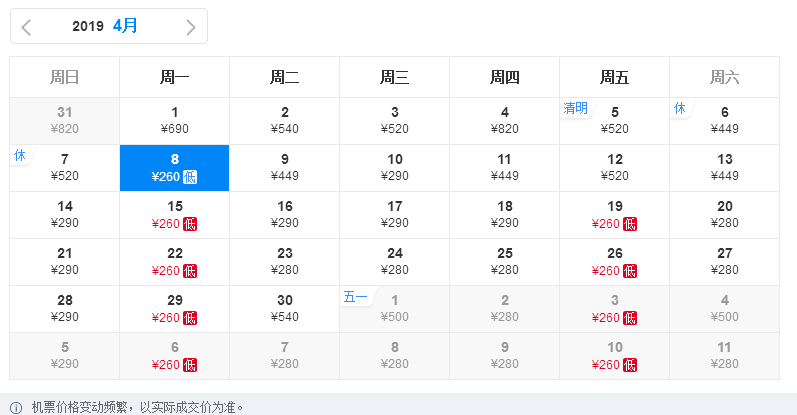Select April 28 priced ¥290

65,309
